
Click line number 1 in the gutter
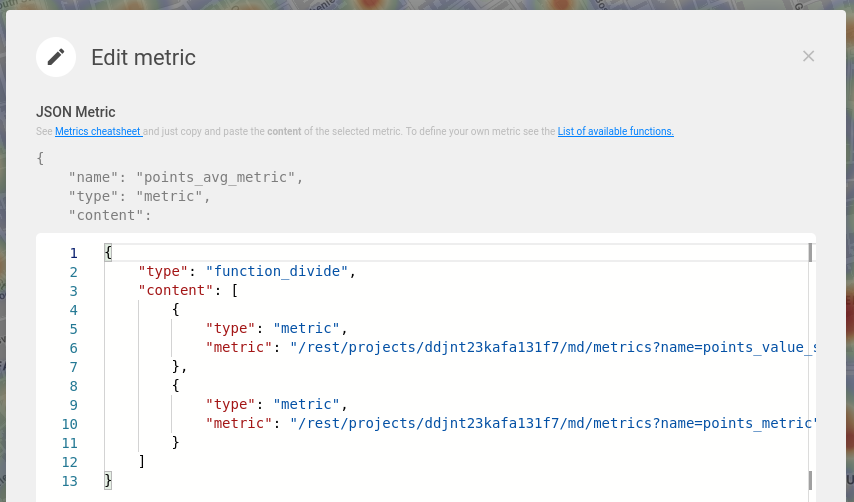(x=73, y=253)
